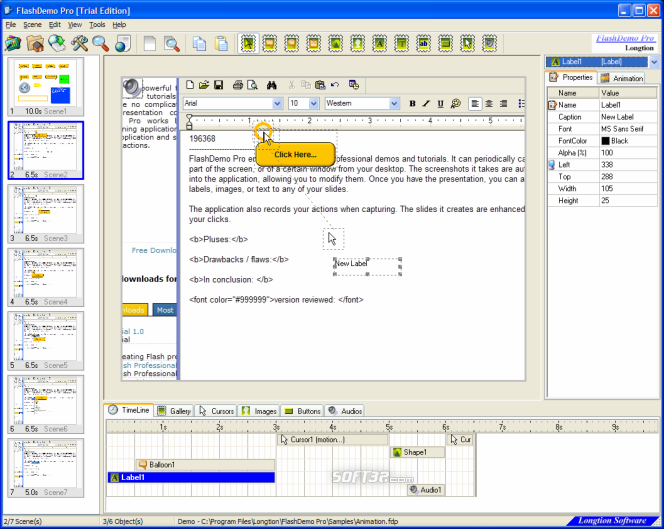This screenshot has height=529, width=664.
Task: Click the Alpha (%) value 100
Action: [628, 153]
